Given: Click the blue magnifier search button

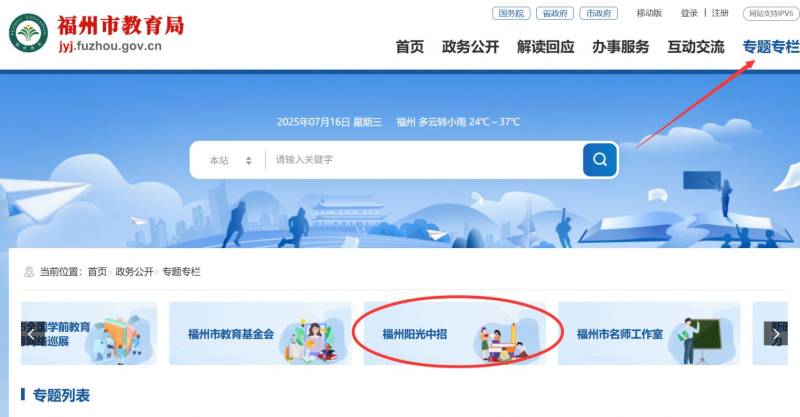Looking at the screenshot, I should point(599,160).
